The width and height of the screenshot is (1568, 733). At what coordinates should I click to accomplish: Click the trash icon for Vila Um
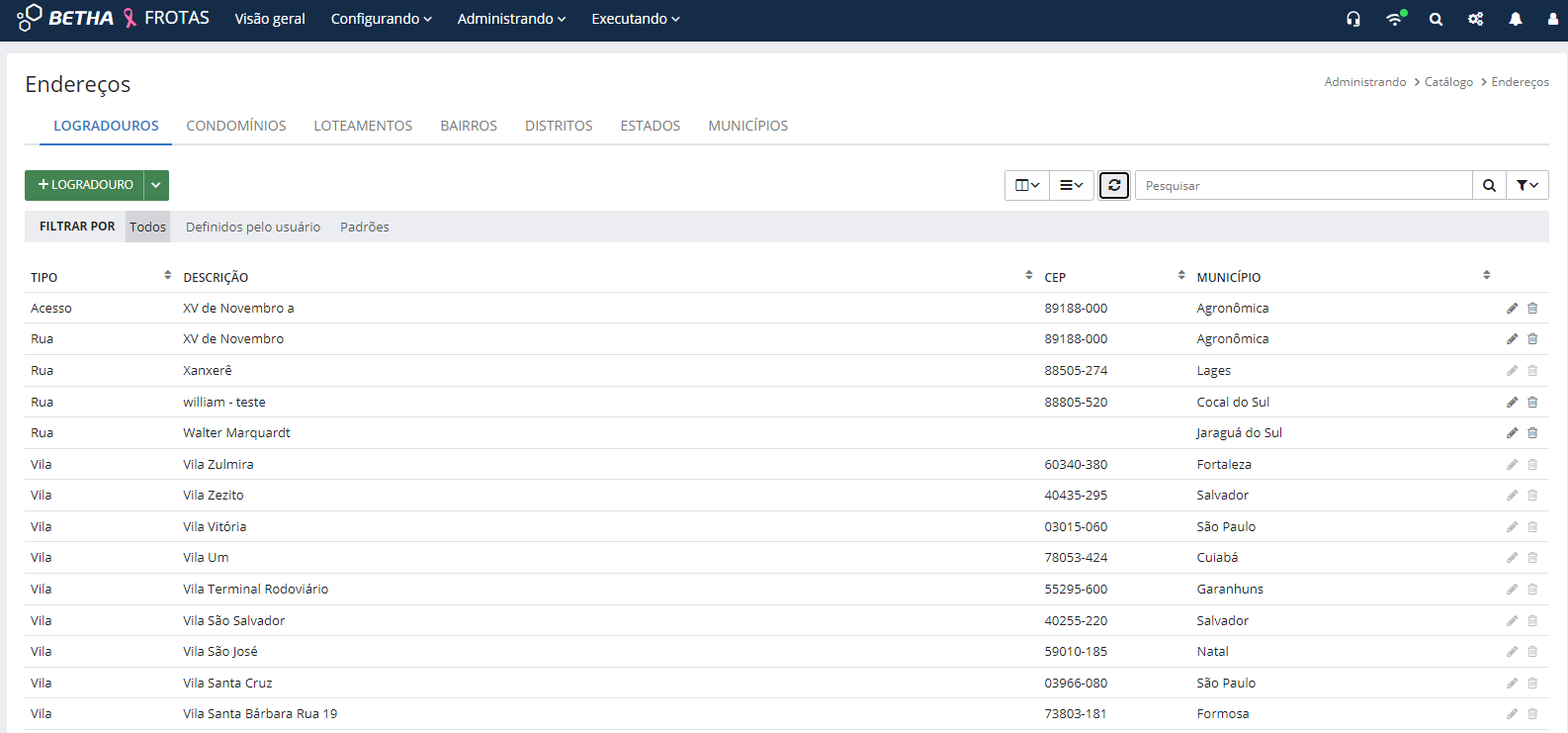tap(1532, 558)
